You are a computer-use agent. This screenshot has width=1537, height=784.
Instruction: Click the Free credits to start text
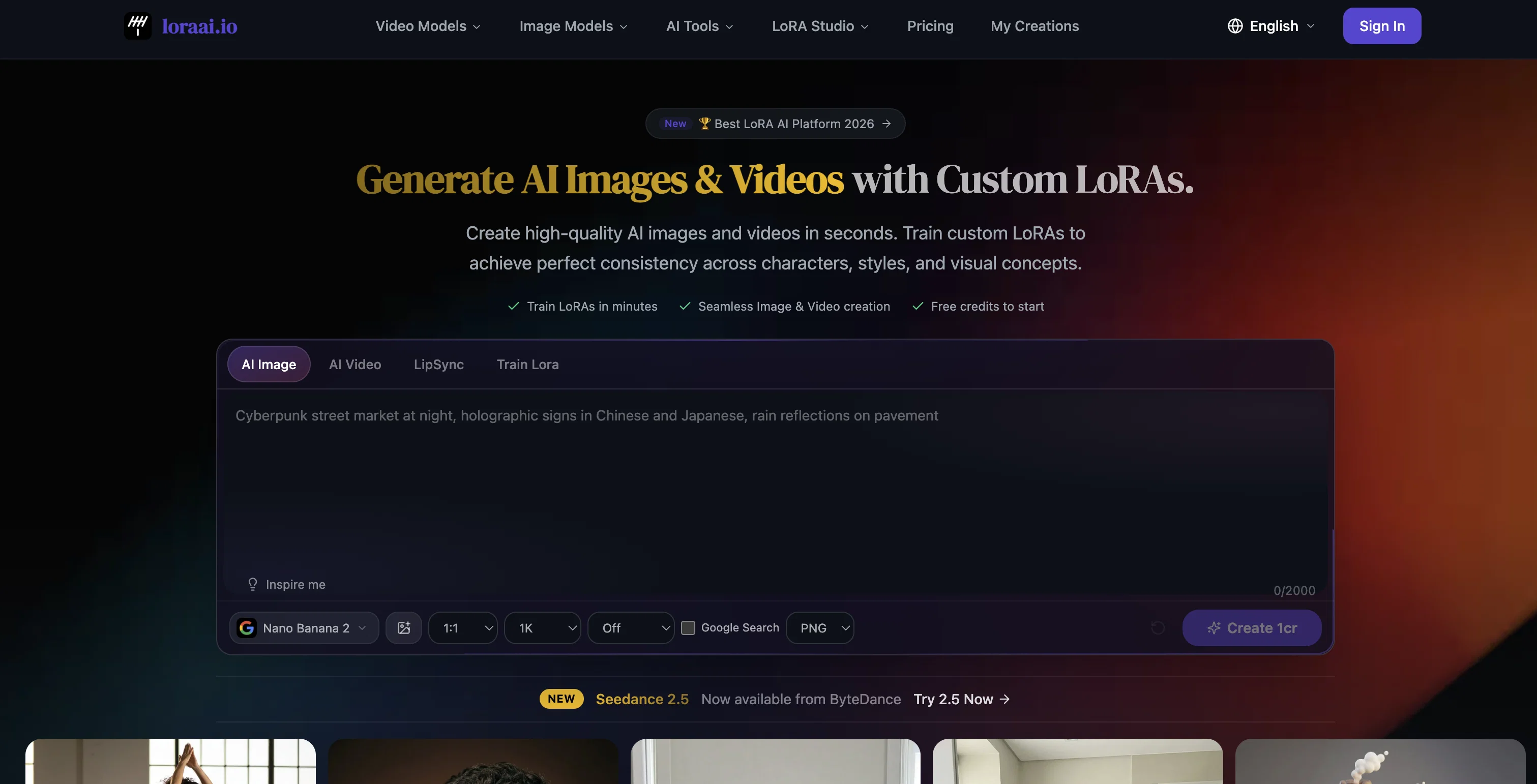(x=988, y=306)
